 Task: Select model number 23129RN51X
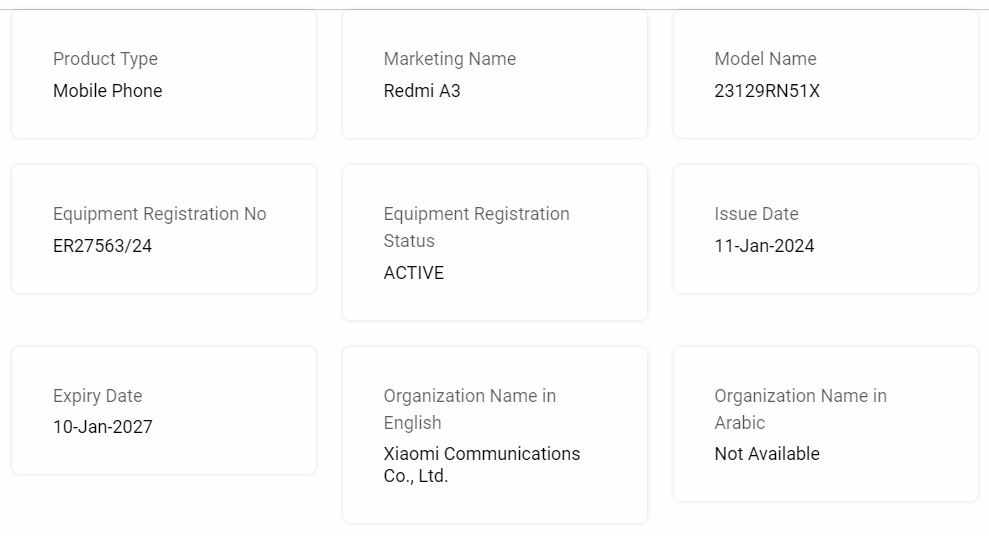pyautogui.click(x=767, y=91)
